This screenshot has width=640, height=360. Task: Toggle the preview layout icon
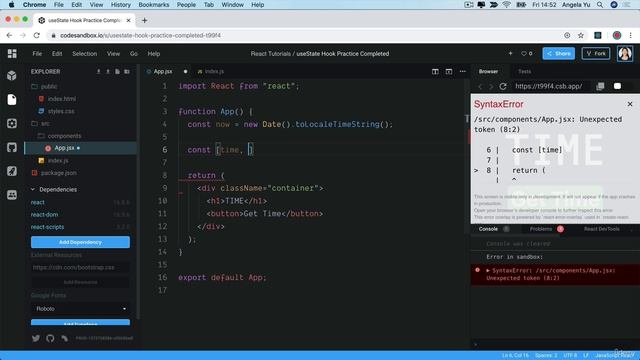point(449,71)
